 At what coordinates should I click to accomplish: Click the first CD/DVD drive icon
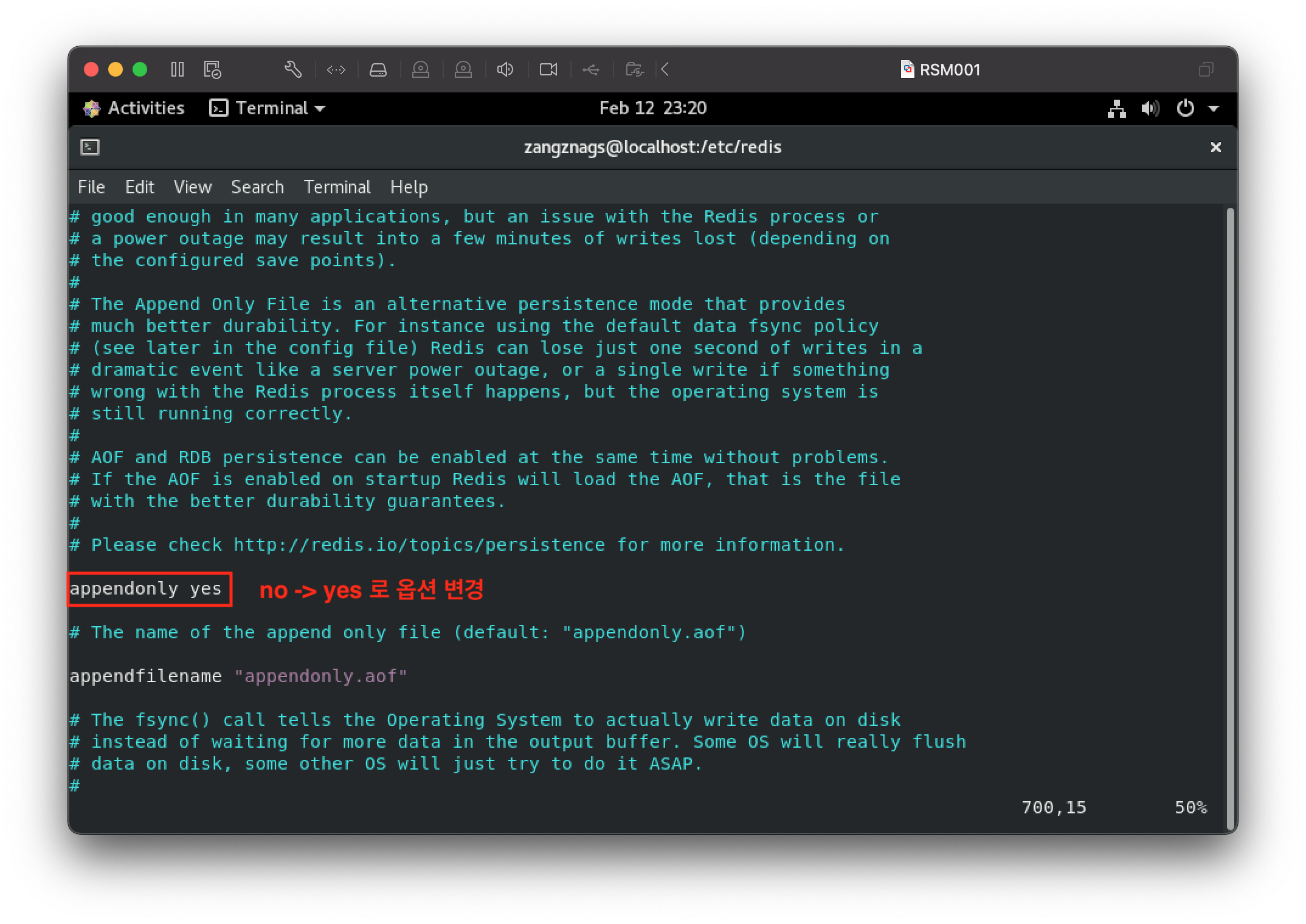point(421,70)
